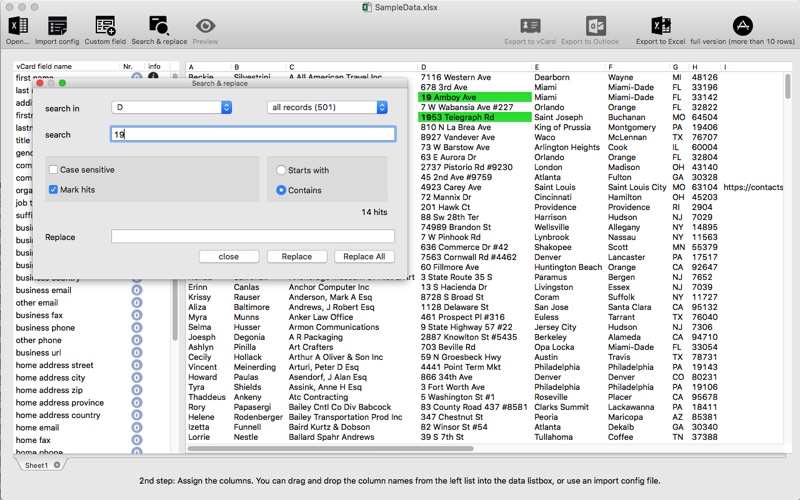Open the Custom field tool
Viewport: 800px width, 500px height.
tap(105, 26)
